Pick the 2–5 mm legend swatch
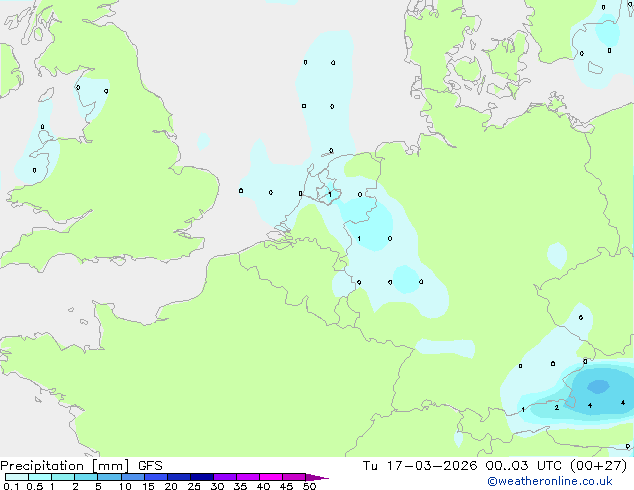The width and height of the screenshot is (634, 490). coord(86,477)
